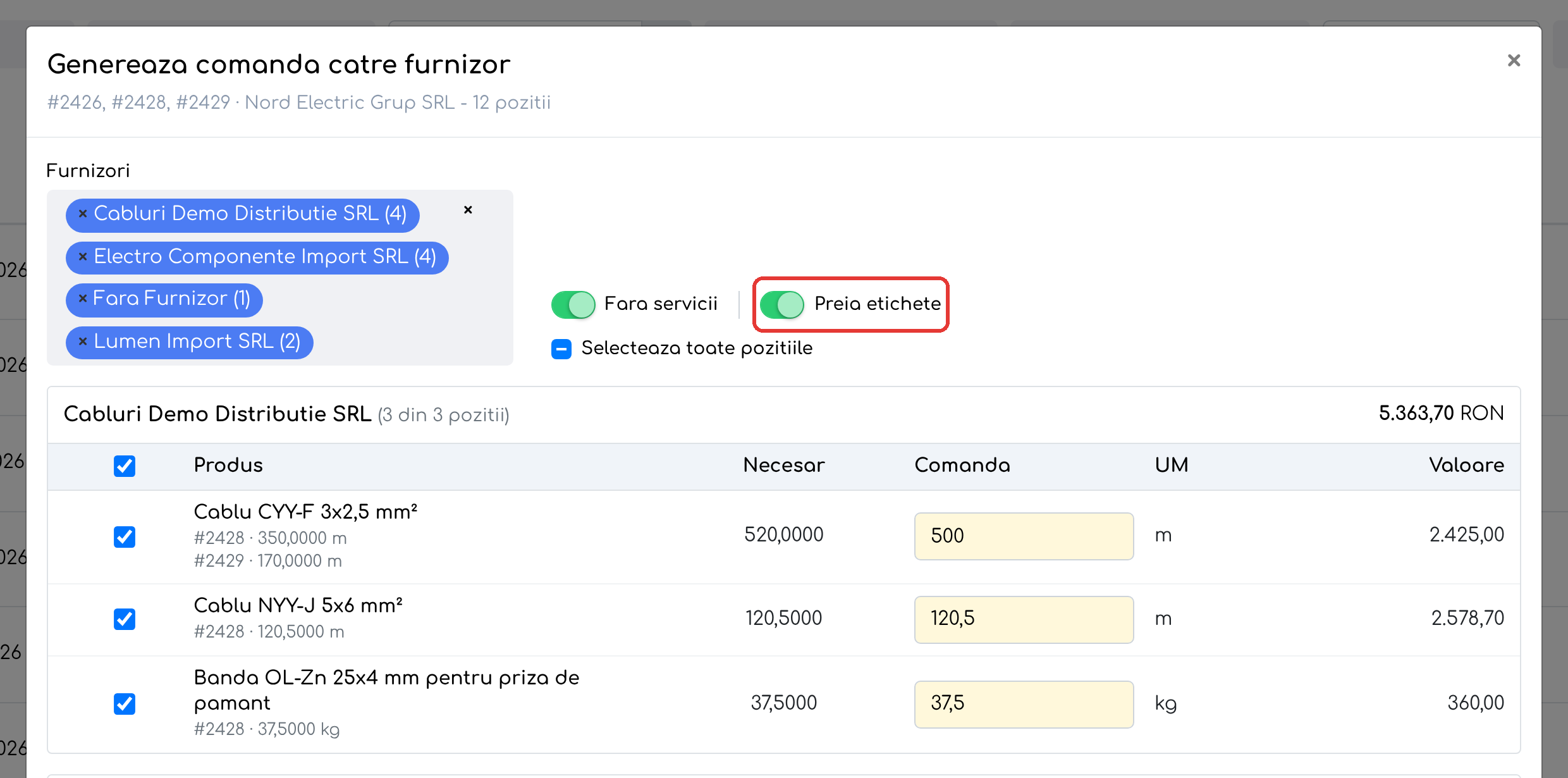
Task: Click Cabluri Demo Distributie SRL section title
Action: [x=217, y=414]
